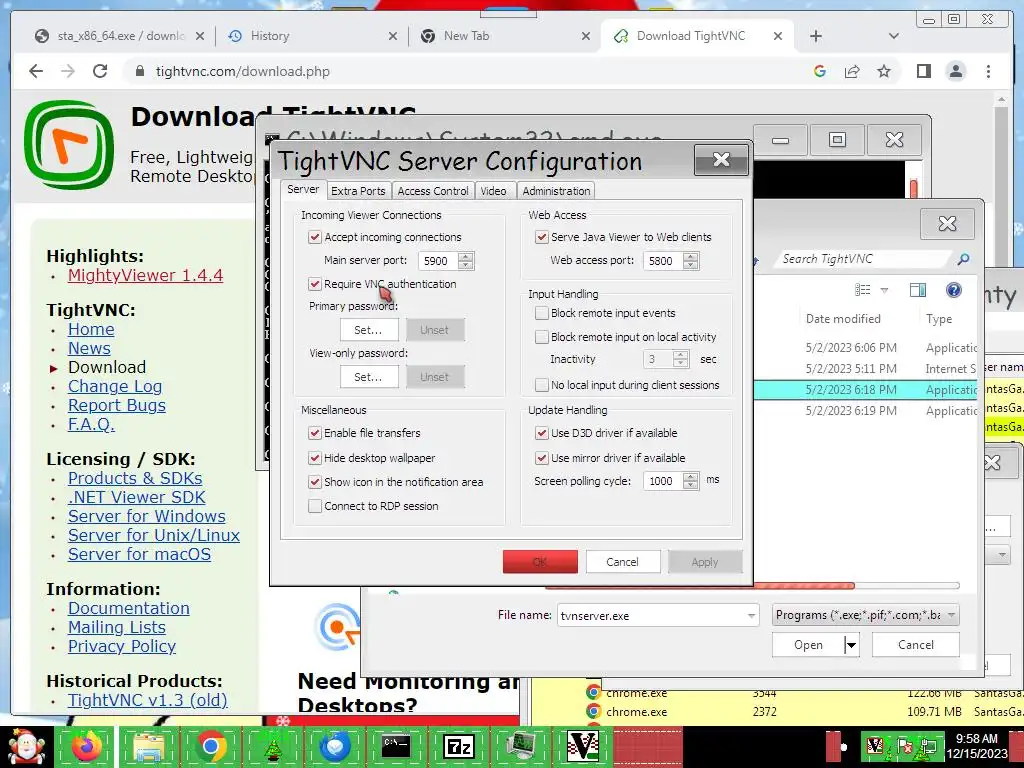Click Set for Primary password

pyautogui.click(x=369, y=330)
